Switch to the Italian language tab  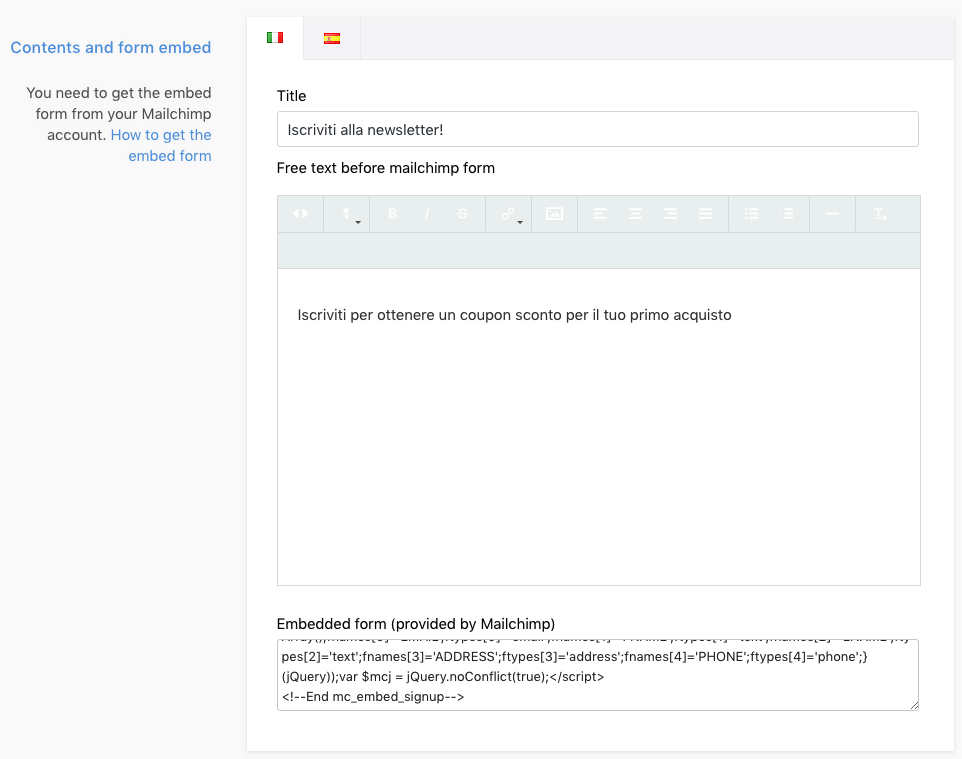[275, 38]
